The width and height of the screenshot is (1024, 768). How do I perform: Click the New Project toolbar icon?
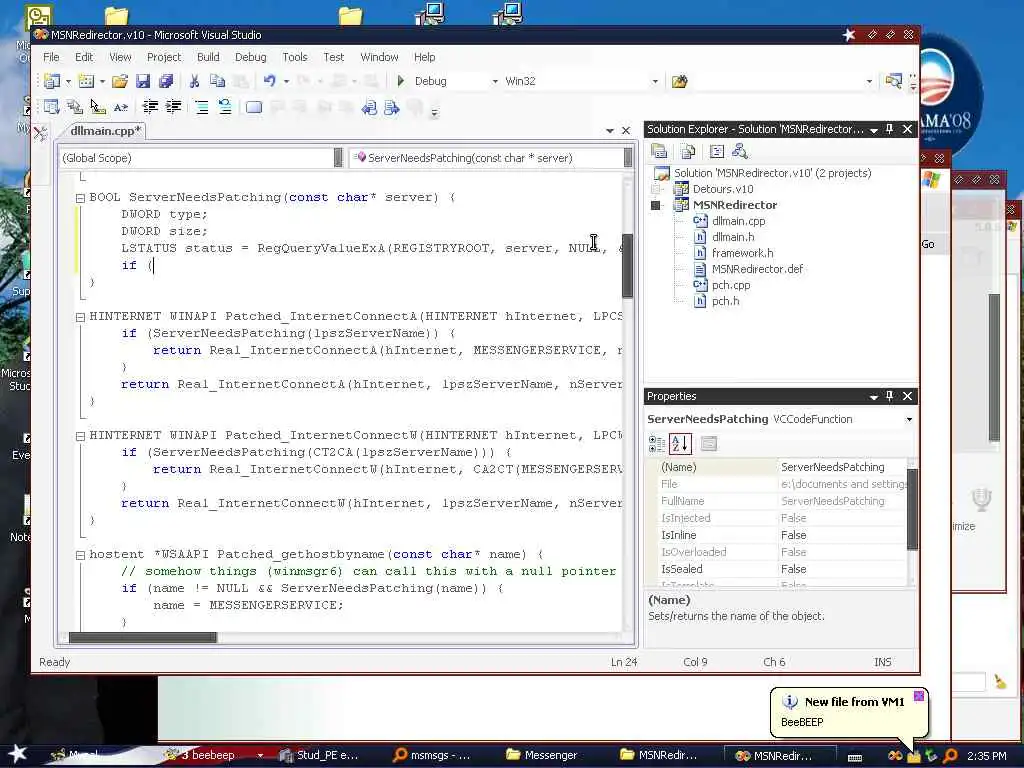point(52,81)
